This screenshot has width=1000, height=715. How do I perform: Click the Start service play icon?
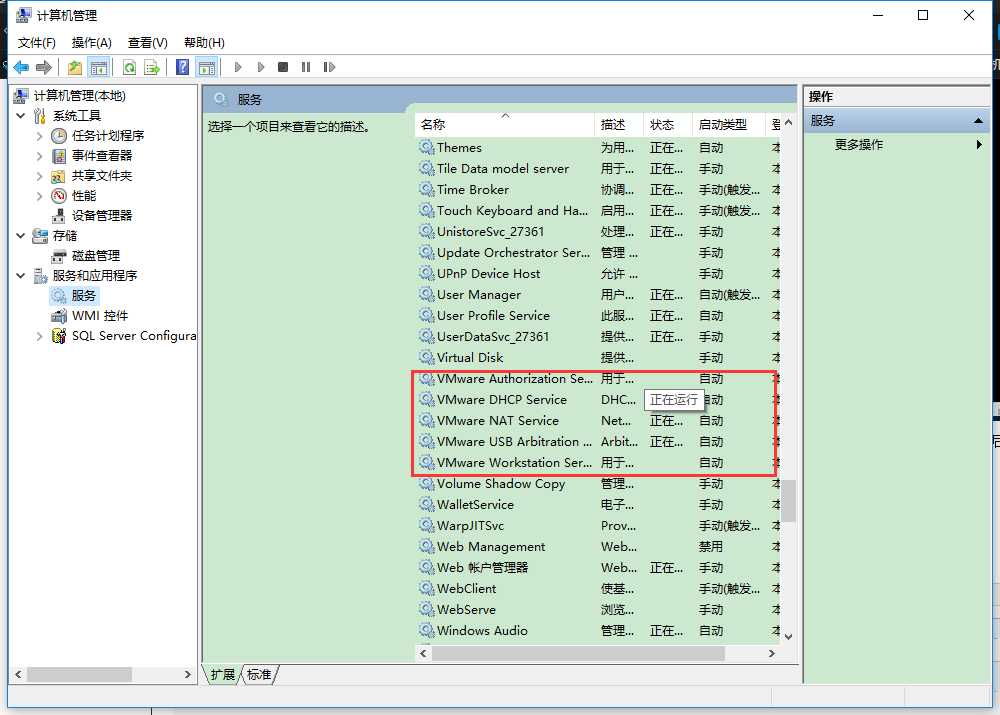pyautogui.click(x=238, y=67)
